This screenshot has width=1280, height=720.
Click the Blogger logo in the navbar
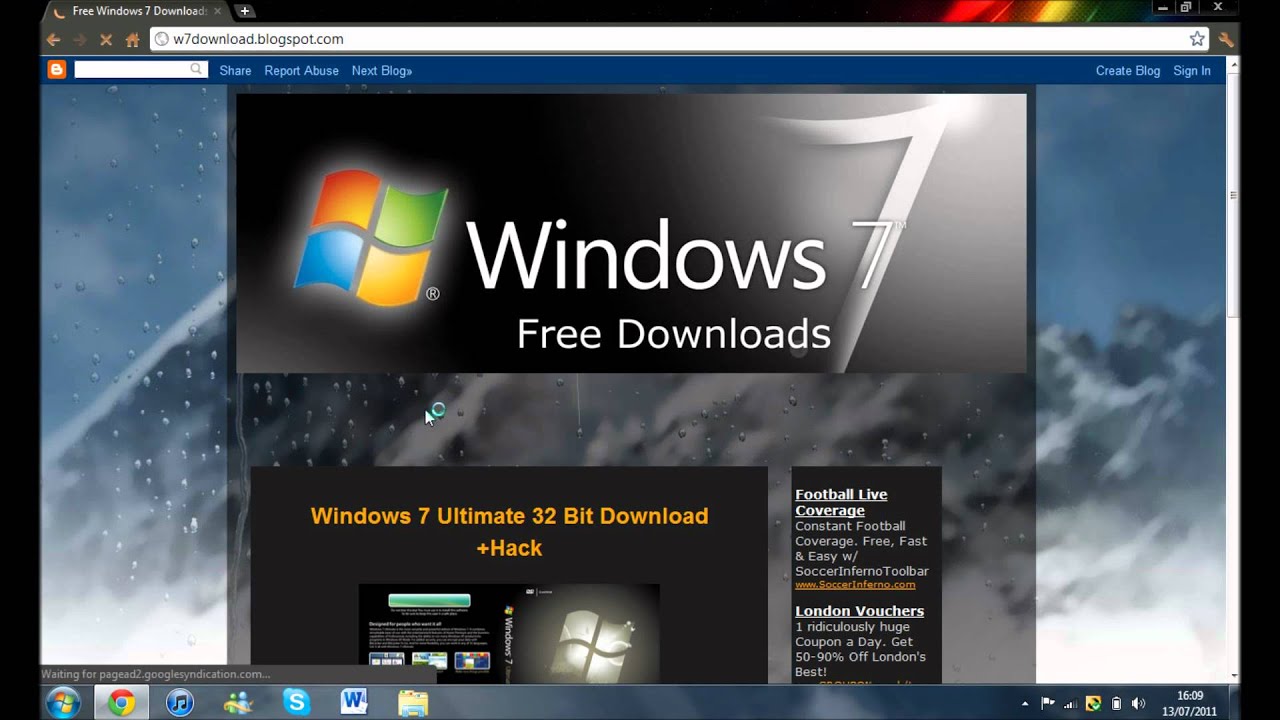(x=57, y=70)
